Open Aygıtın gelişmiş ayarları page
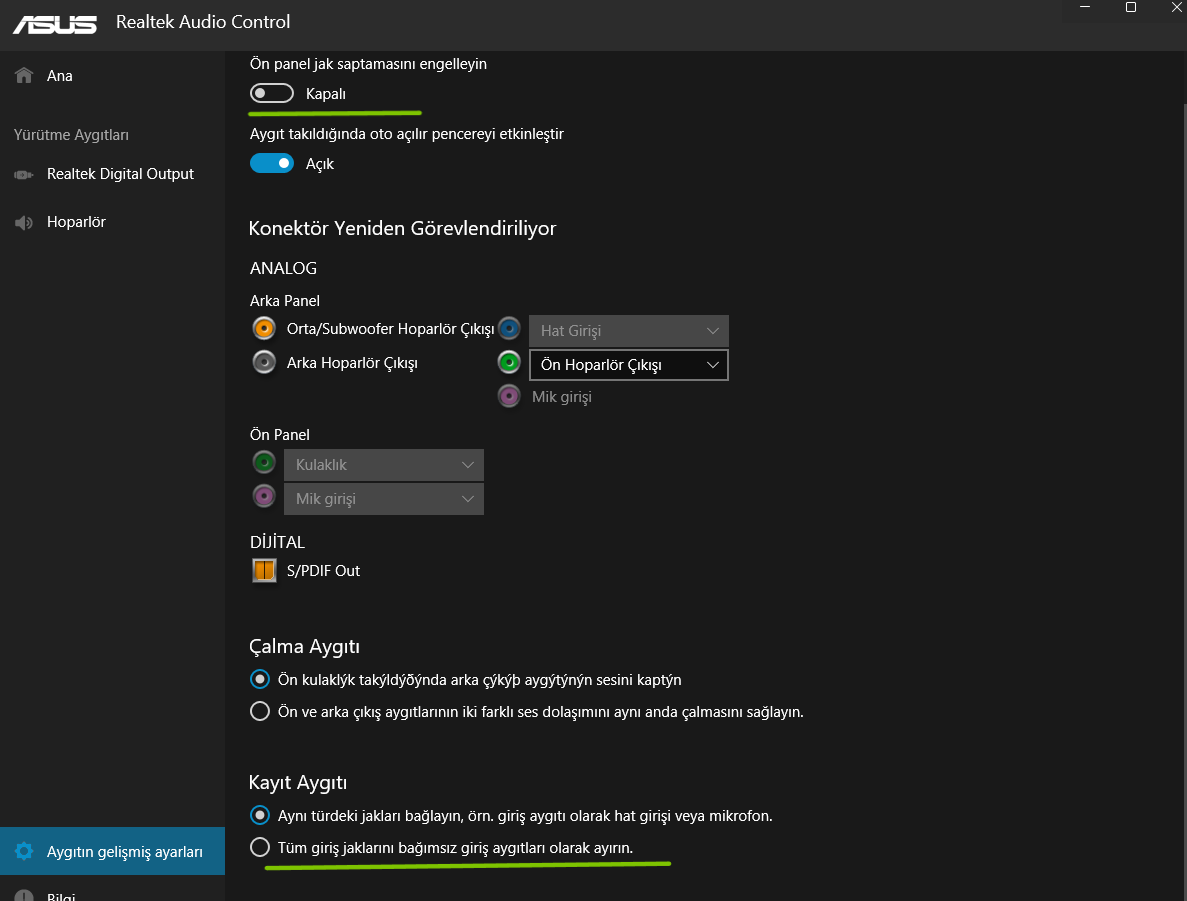This screenshot has height=901, width=1187. [112, 852]
